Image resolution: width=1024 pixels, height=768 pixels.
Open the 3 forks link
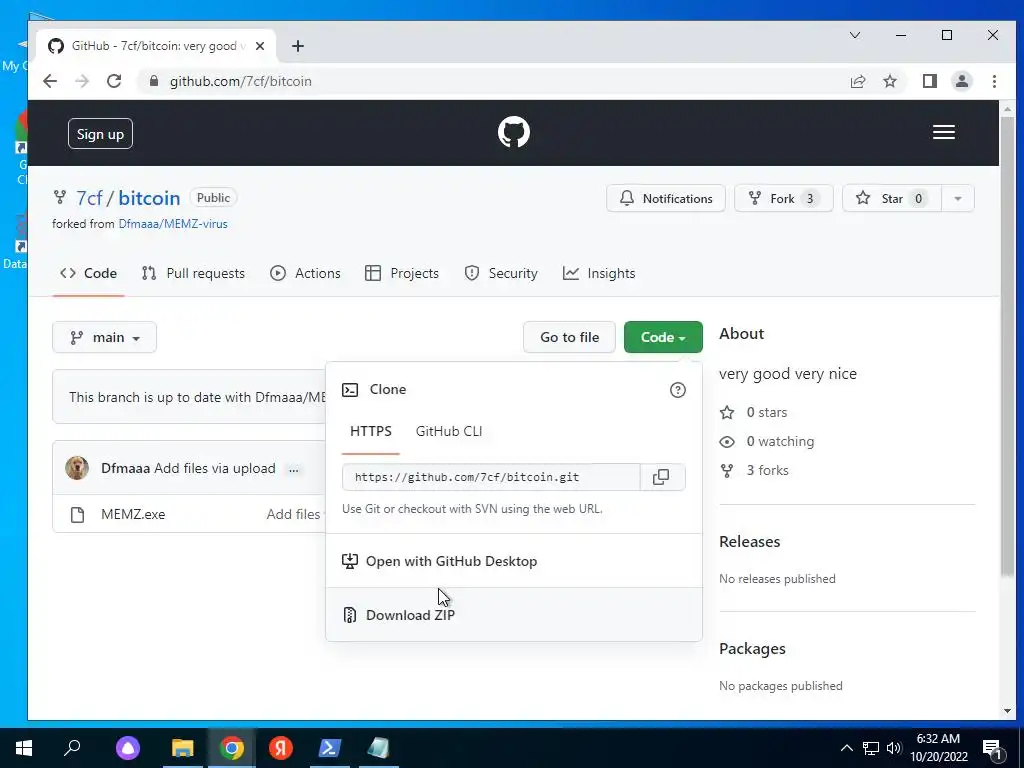tap(754, 470)
